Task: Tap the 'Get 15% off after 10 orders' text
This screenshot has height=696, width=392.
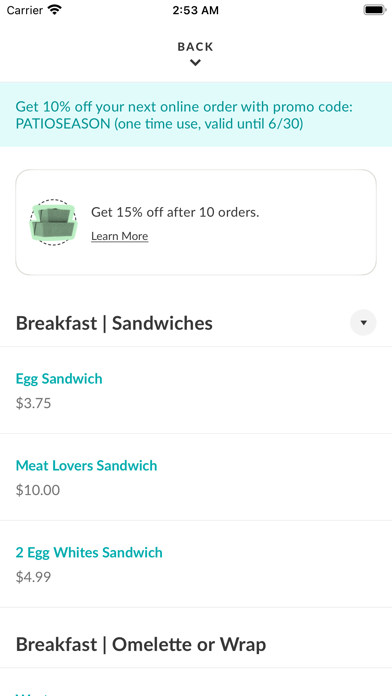Action: tap(175, 212)
